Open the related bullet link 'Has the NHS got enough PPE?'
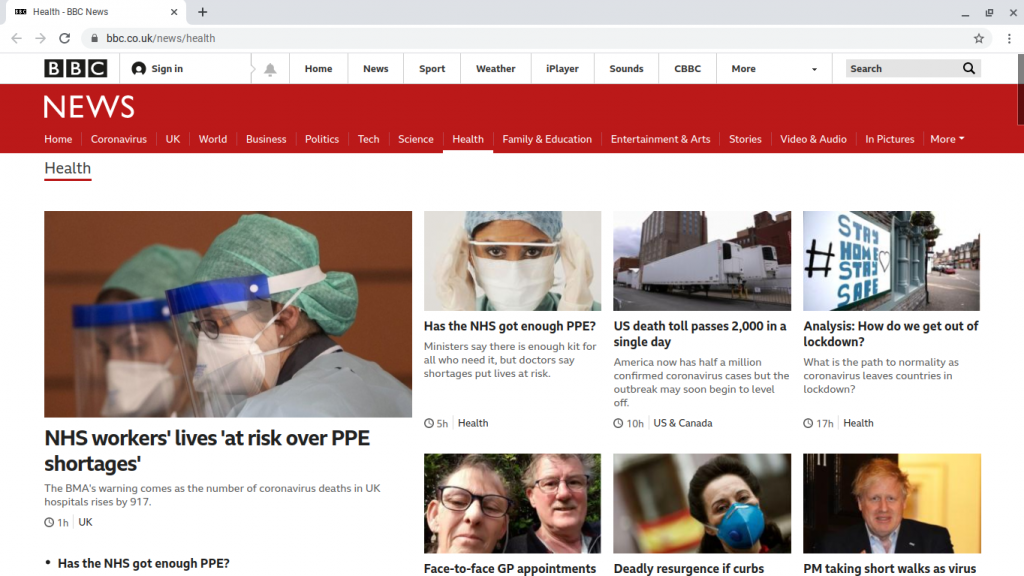 click(x=144, y=564)
